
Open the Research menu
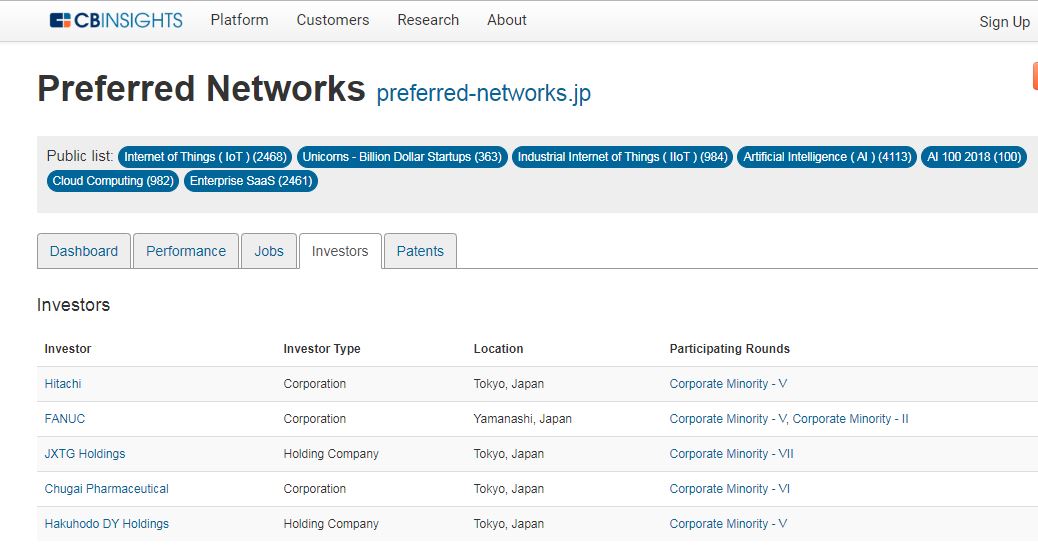coord(428,20)
